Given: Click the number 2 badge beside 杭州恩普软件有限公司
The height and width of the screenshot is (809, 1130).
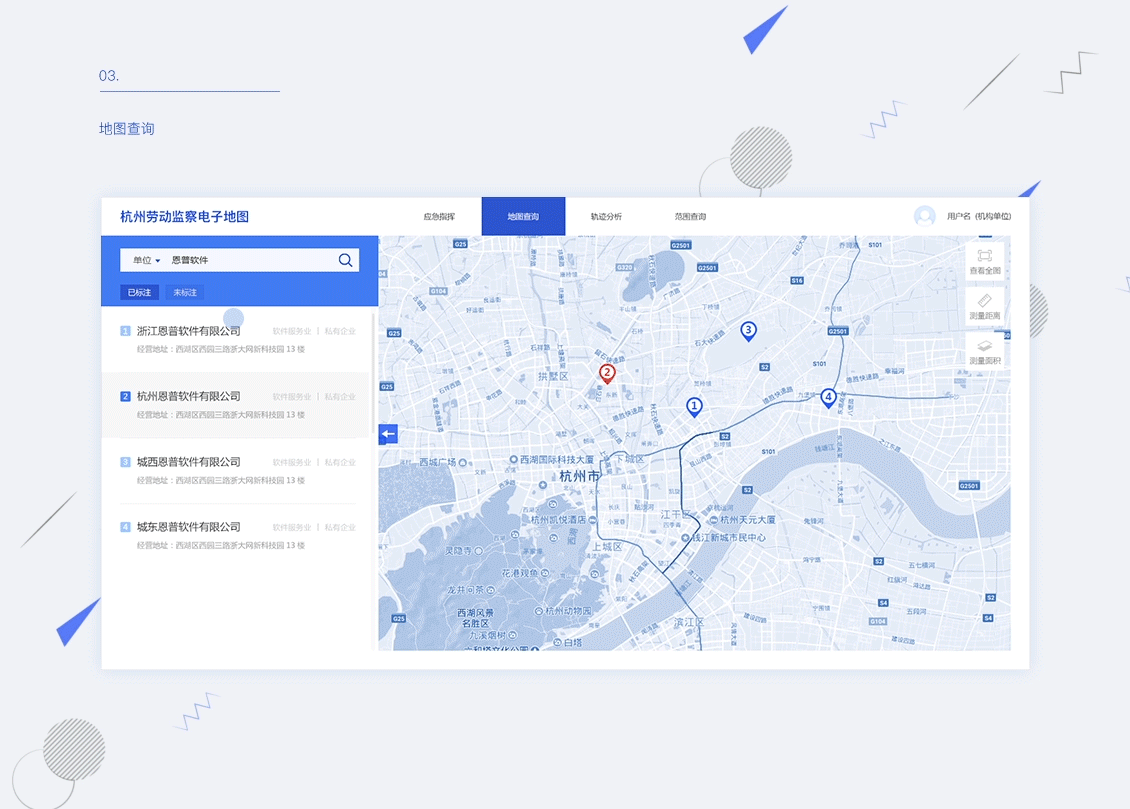Looking at the screenshot, I should pos(125,396).
